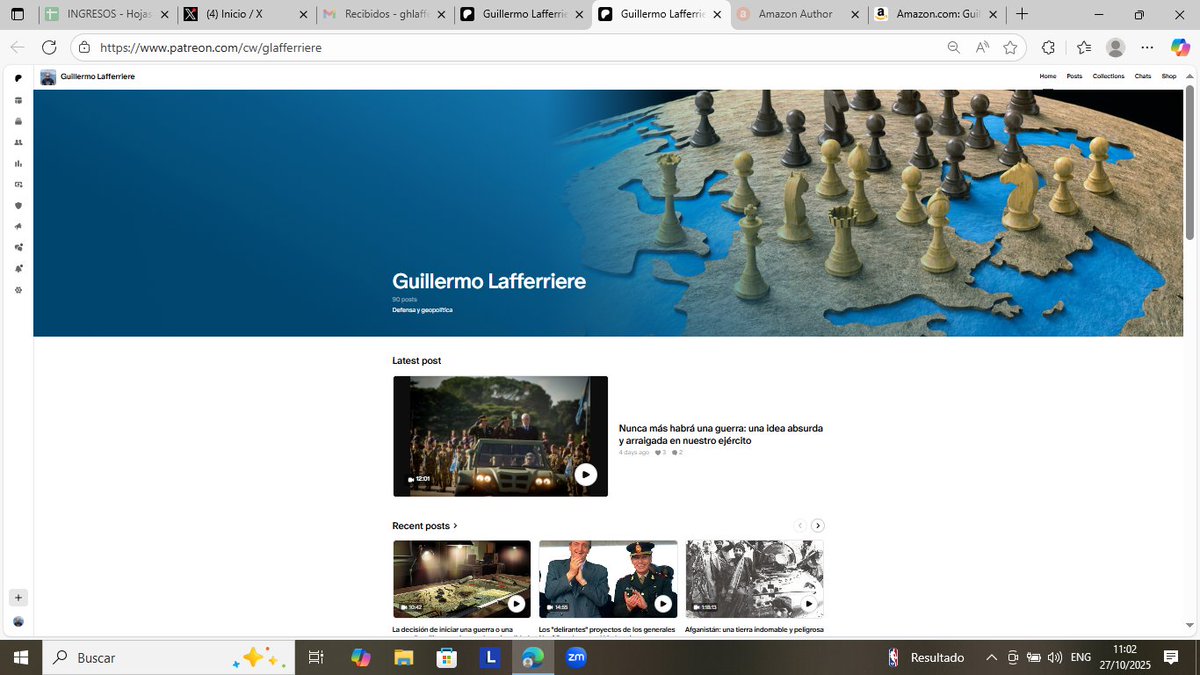Click the zoom out magnifier in address bar

pos(954,47)
